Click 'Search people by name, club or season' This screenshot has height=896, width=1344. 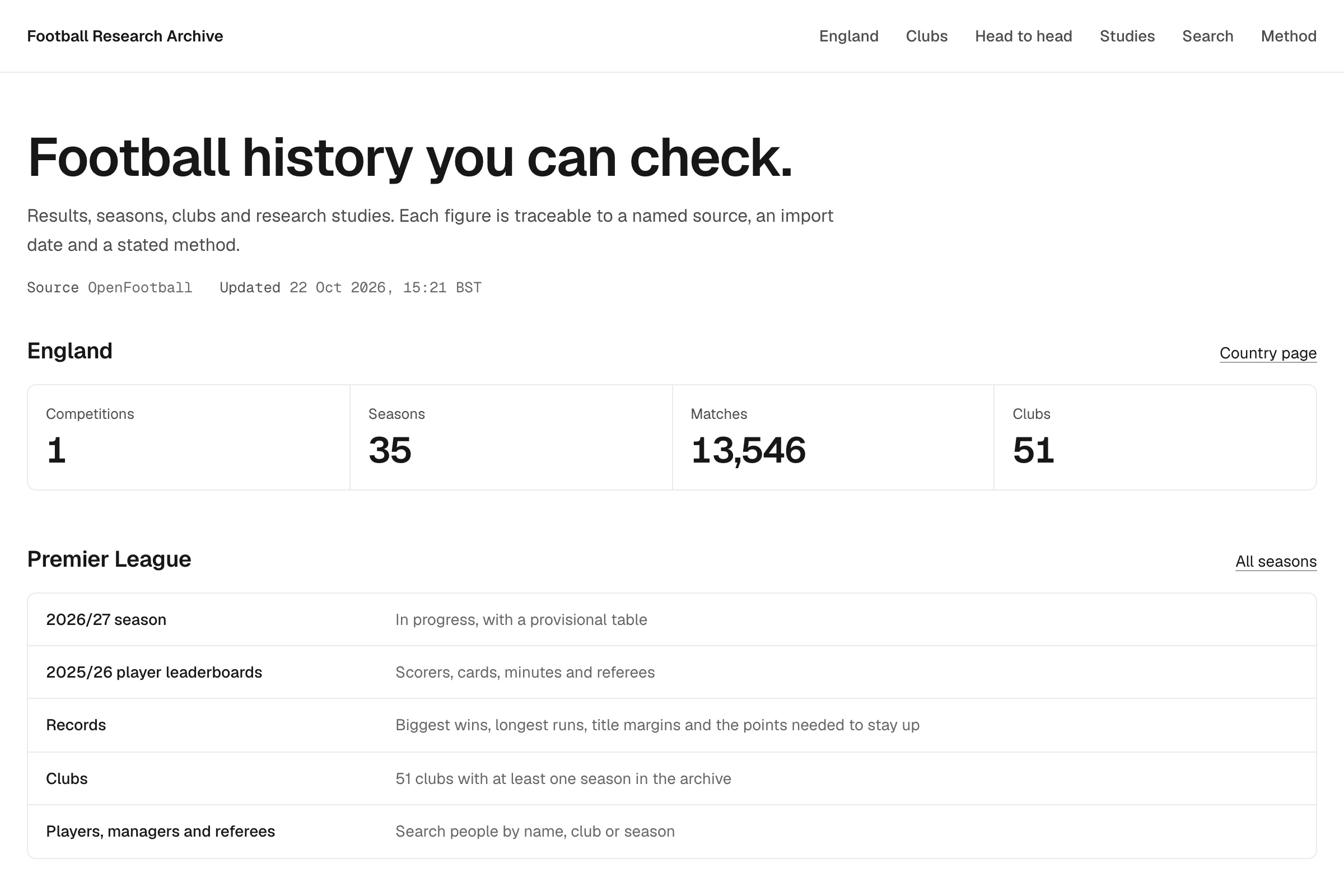pos(535,832)
